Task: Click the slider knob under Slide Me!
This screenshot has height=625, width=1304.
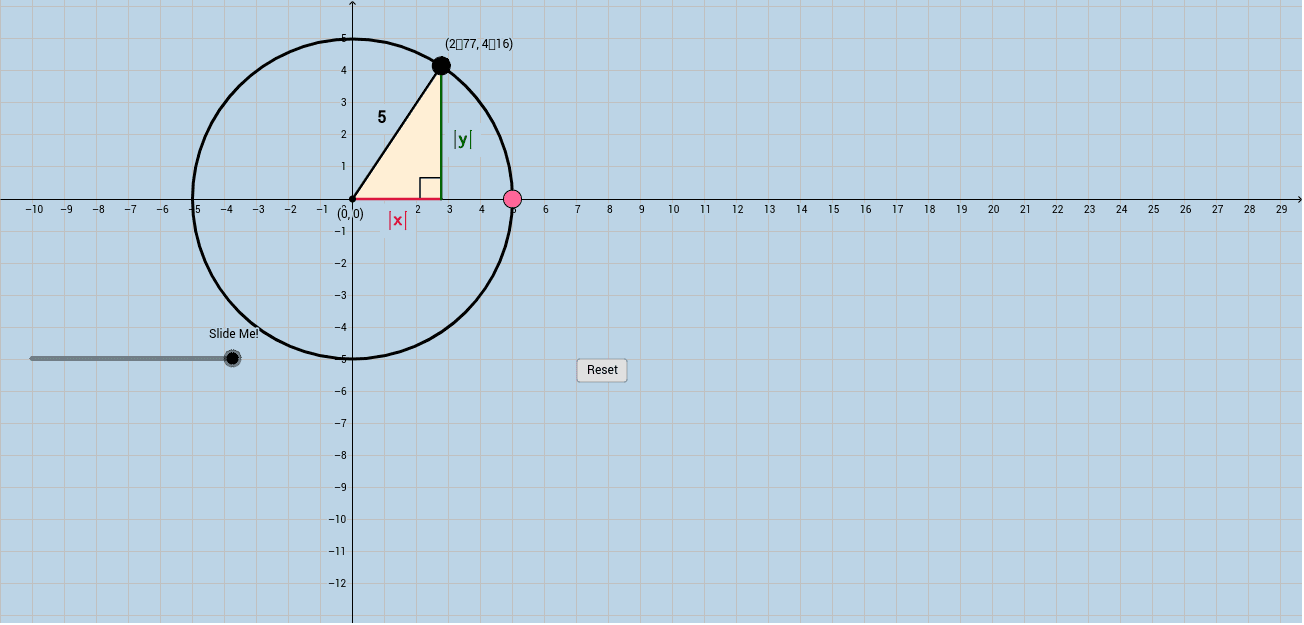Action: point(232,357)
